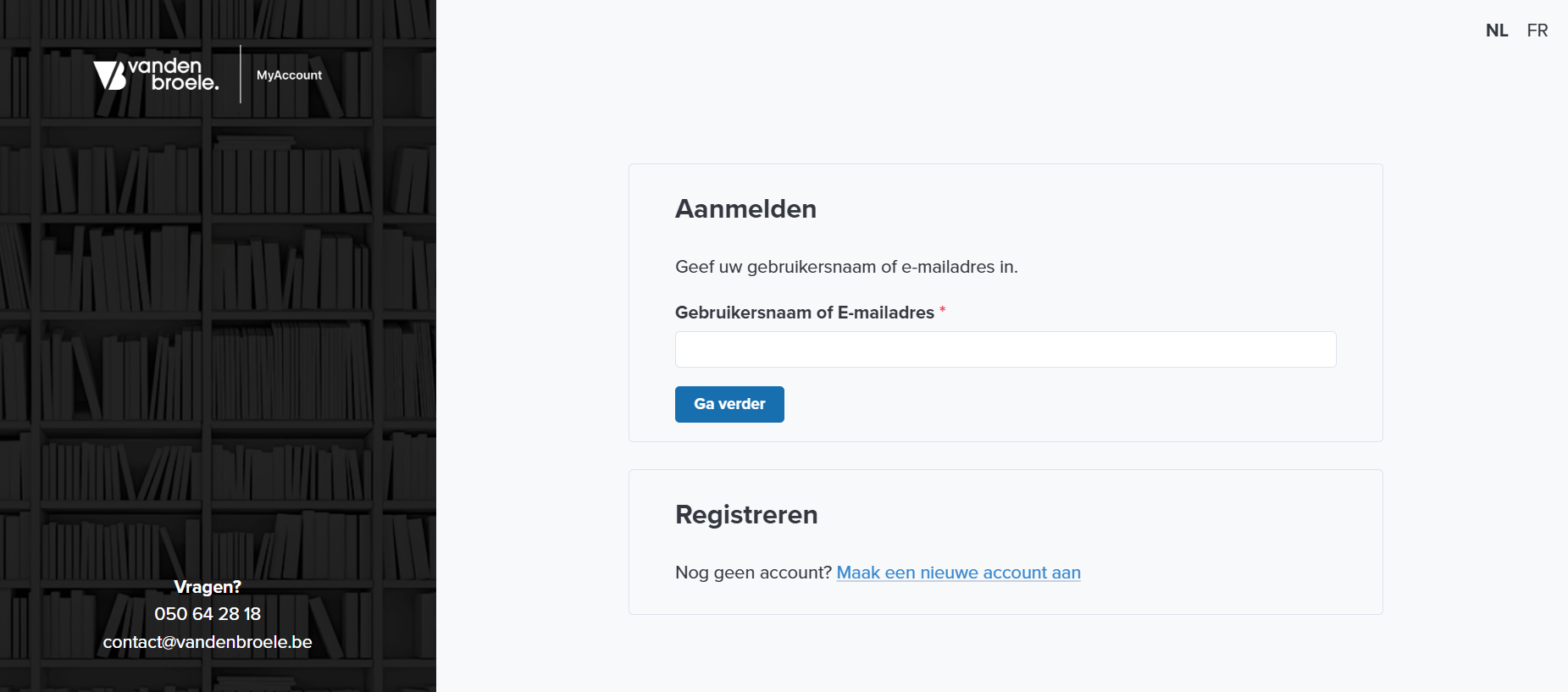
Task: Click the phone number 050 64 28 18
Action: pos(208,614)
